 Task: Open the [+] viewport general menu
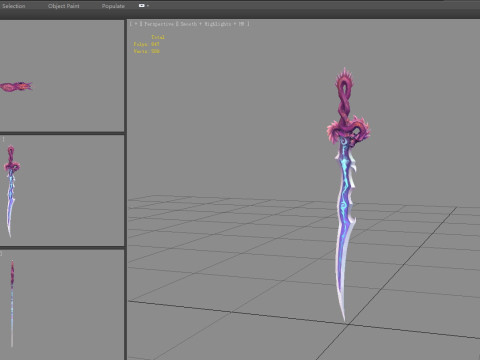[136, 24]
